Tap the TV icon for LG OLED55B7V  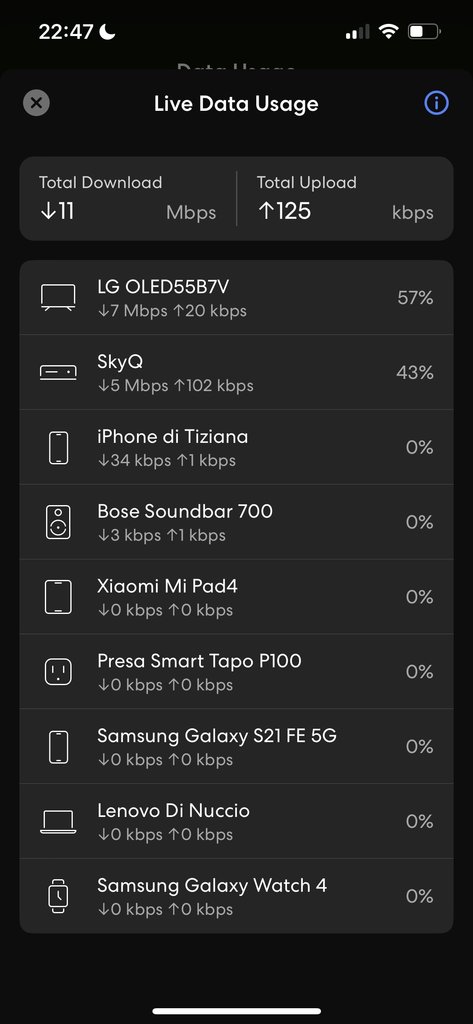point(58,298)
